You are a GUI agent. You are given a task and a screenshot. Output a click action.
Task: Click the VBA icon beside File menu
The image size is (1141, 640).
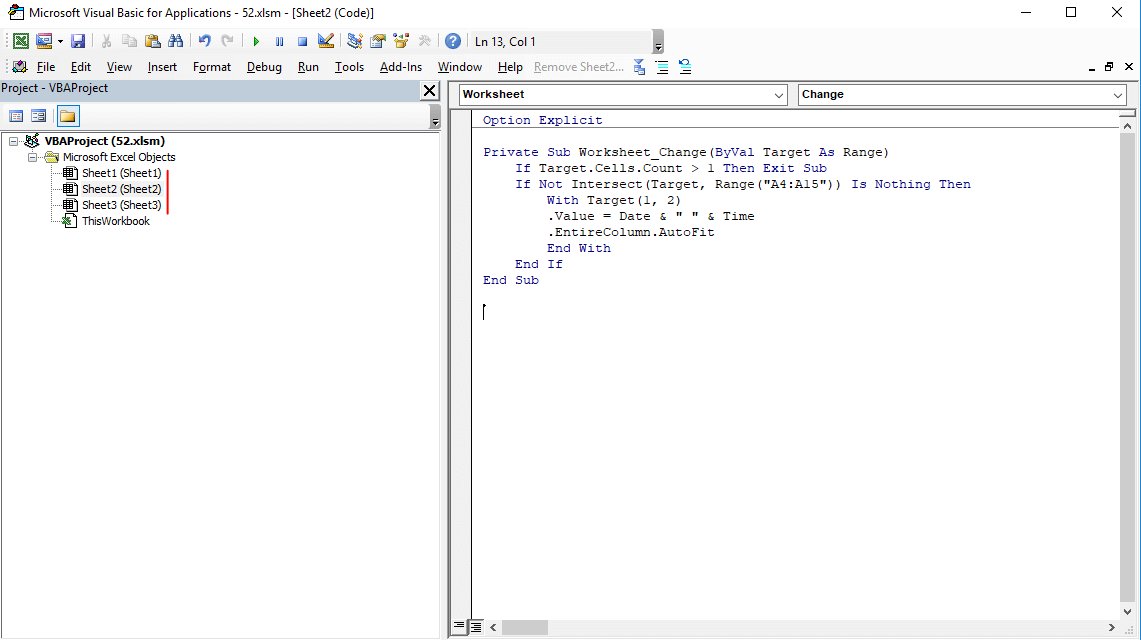pos(20,67)
